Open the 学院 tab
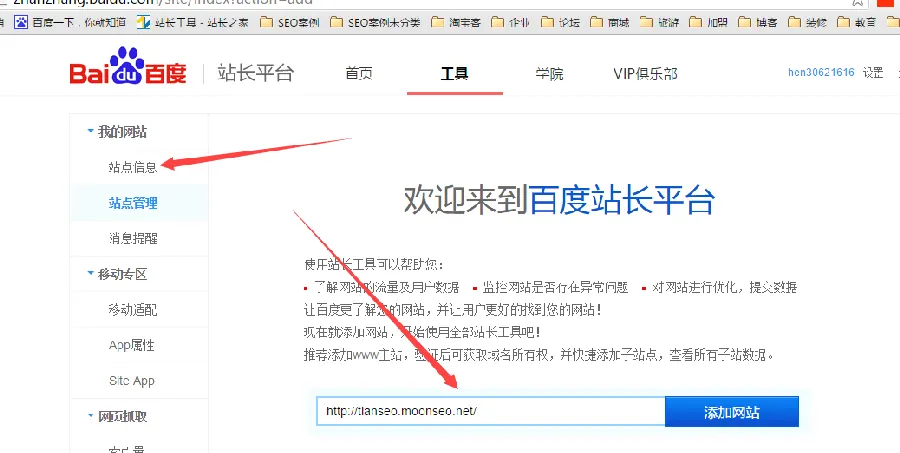Viewport: 900px width, 453px height. tap(549, 73)
